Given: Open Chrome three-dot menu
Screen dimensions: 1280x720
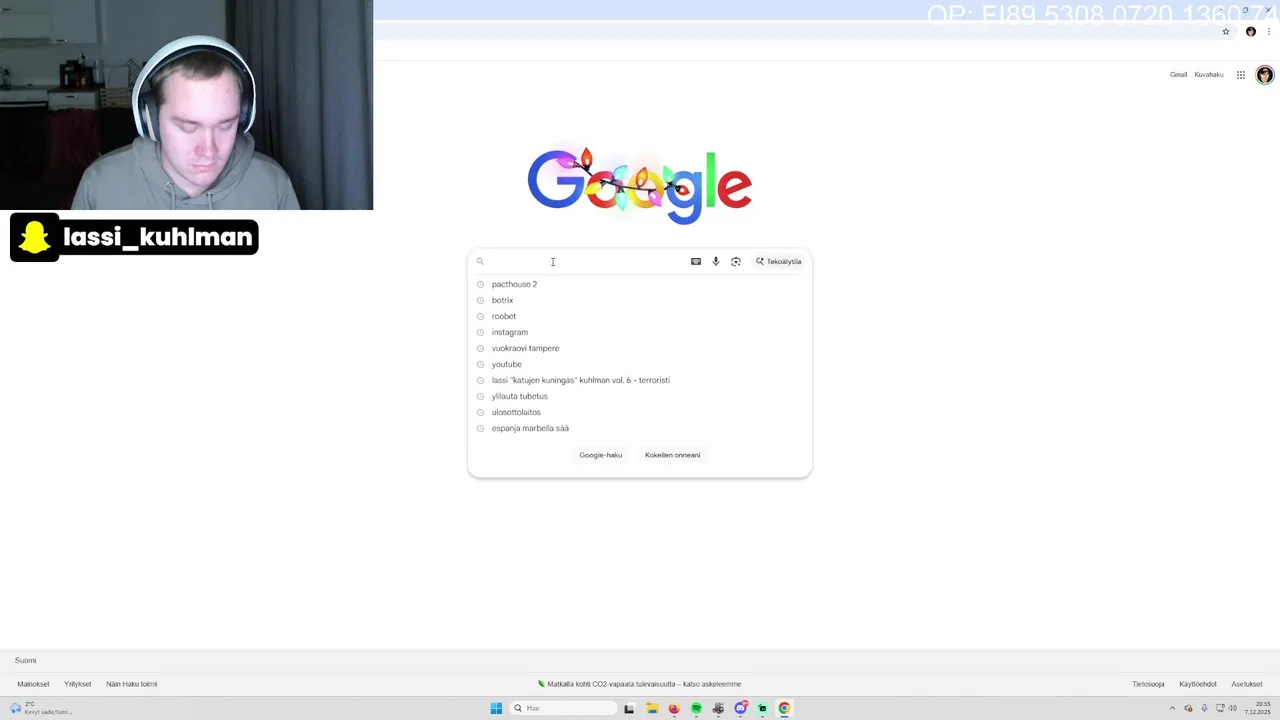Looking at the screenshot, I should pyautogui.click(x=1268, y=32).
